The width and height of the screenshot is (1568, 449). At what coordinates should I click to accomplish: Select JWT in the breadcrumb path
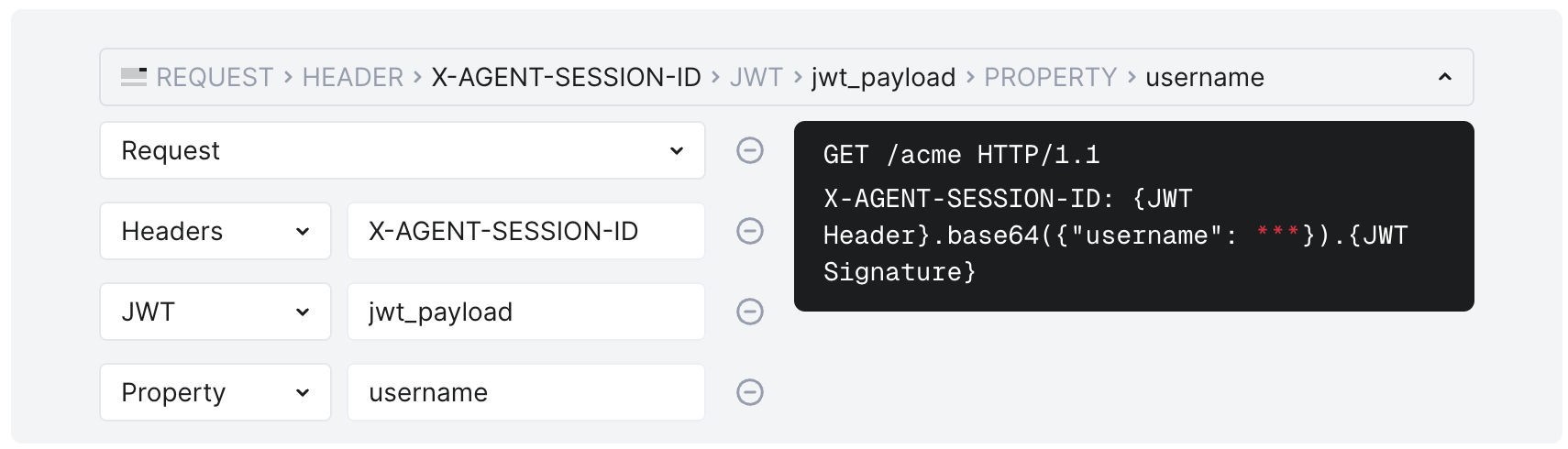click(756, 77)
